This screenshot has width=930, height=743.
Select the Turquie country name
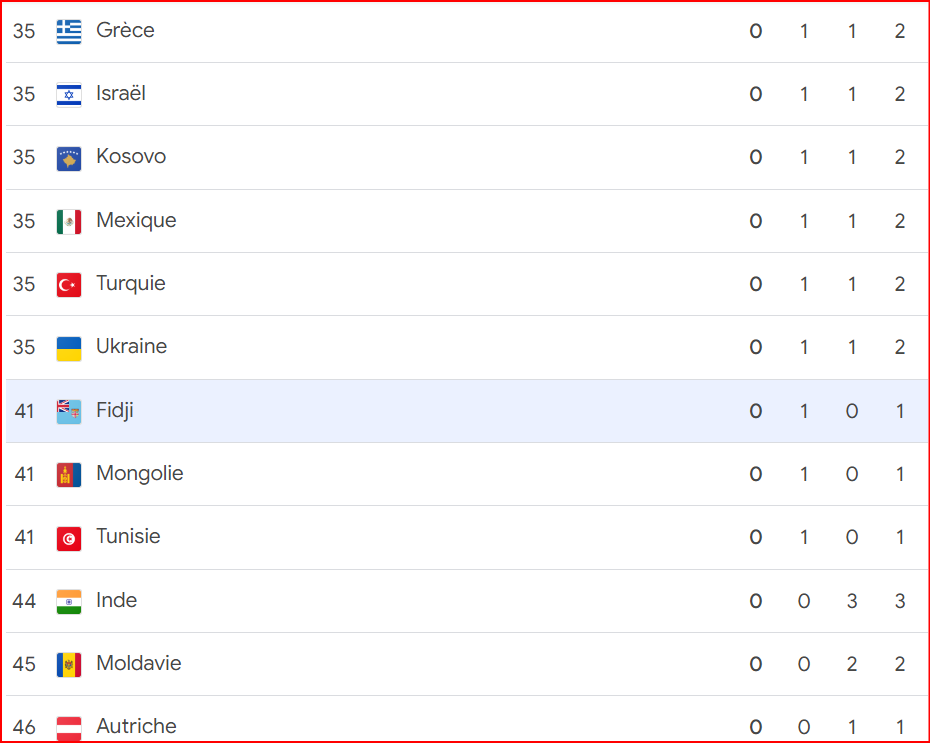tap(130, 283)
